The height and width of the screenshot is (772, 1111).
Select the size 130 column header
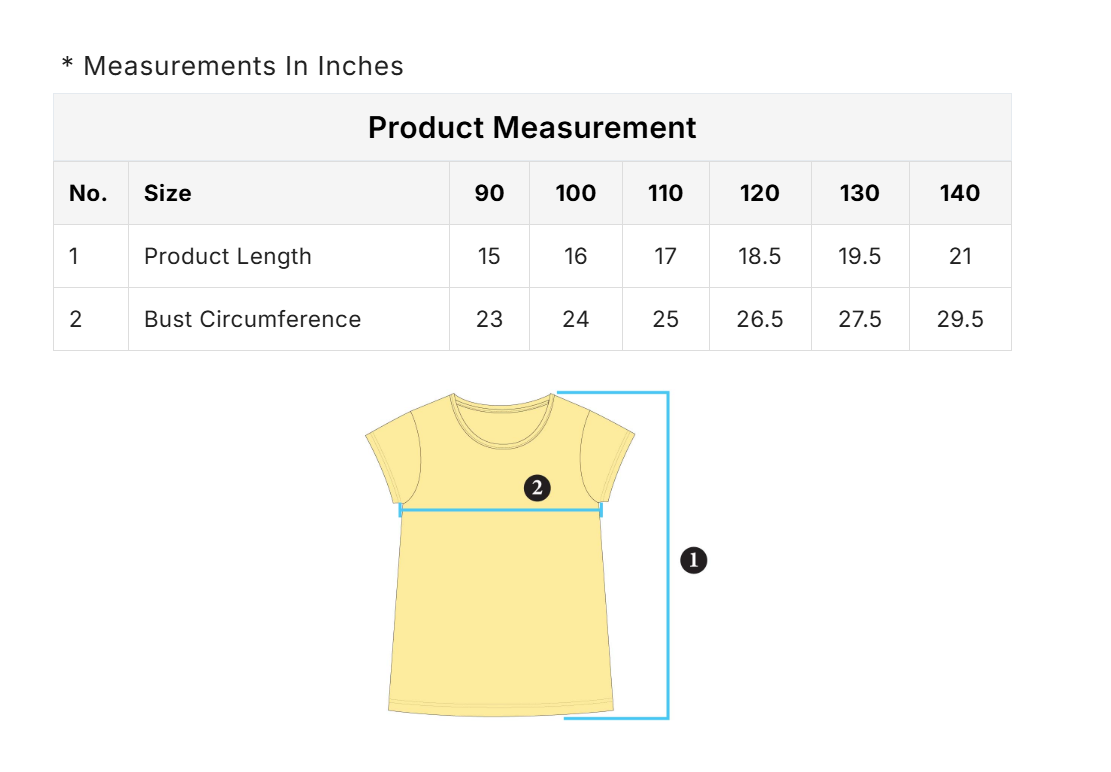[860, 193]
